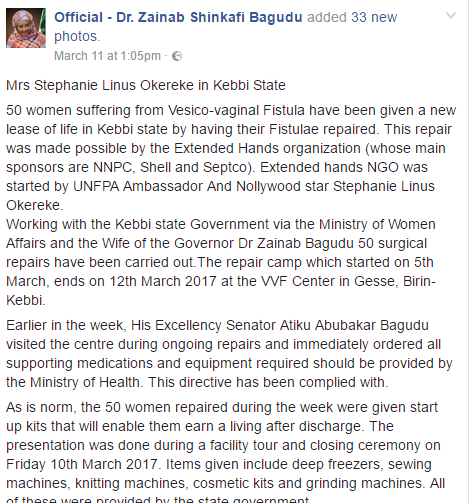Open the post options chevron menu
Image resolution: width=473 pixels, height=503 pixels.
pyautogui.click(x=451, y=15)
